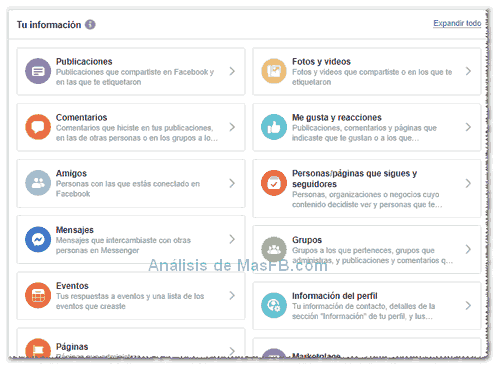Expand the Mensajes chevron
Viewport: 500px width, 370px height.
(232, 239)
